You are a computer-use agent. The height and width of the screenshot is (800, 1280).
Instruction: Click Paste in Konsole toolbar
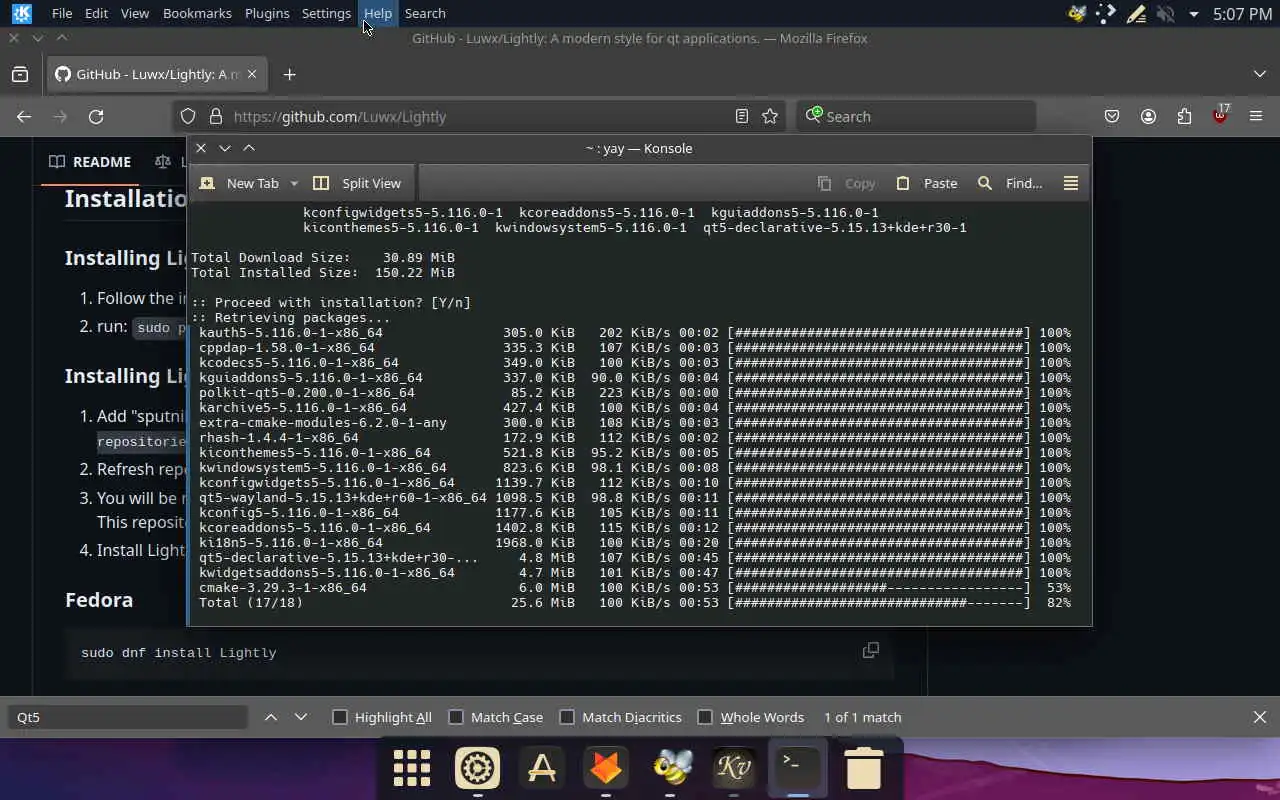click(x=927, y=183)
